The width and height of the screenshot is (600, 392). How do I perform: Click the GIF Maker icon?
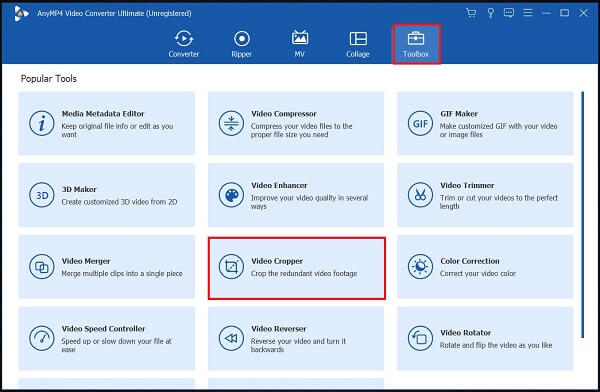(420, 123)
